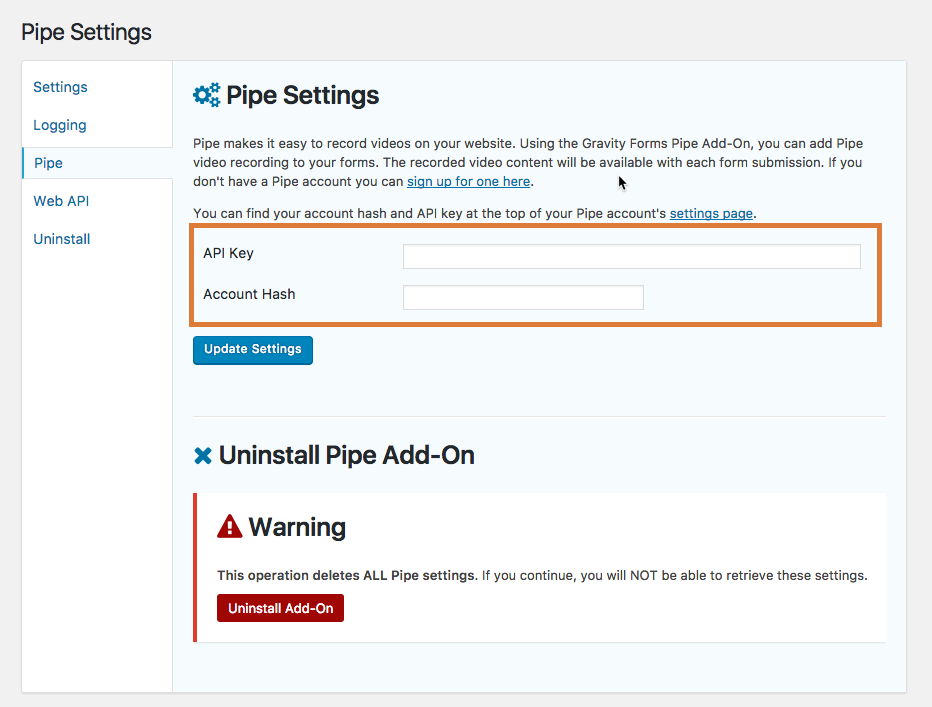
Task: Select the Pipe tab in sidebar
Action: [x=48, y=163]
